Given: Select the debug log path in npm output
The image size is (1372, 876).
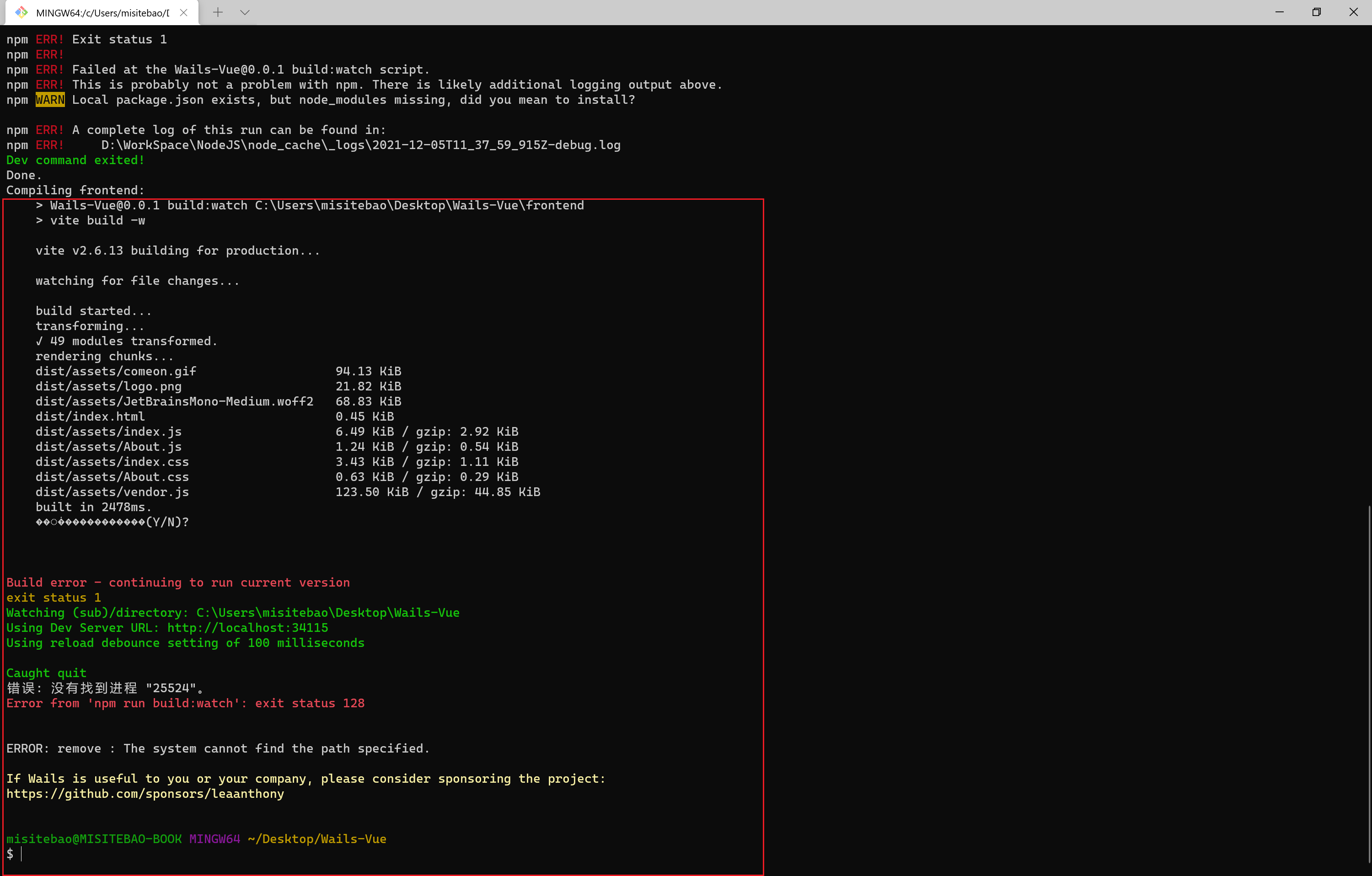Looking at the screenshot, I should 361,144.
